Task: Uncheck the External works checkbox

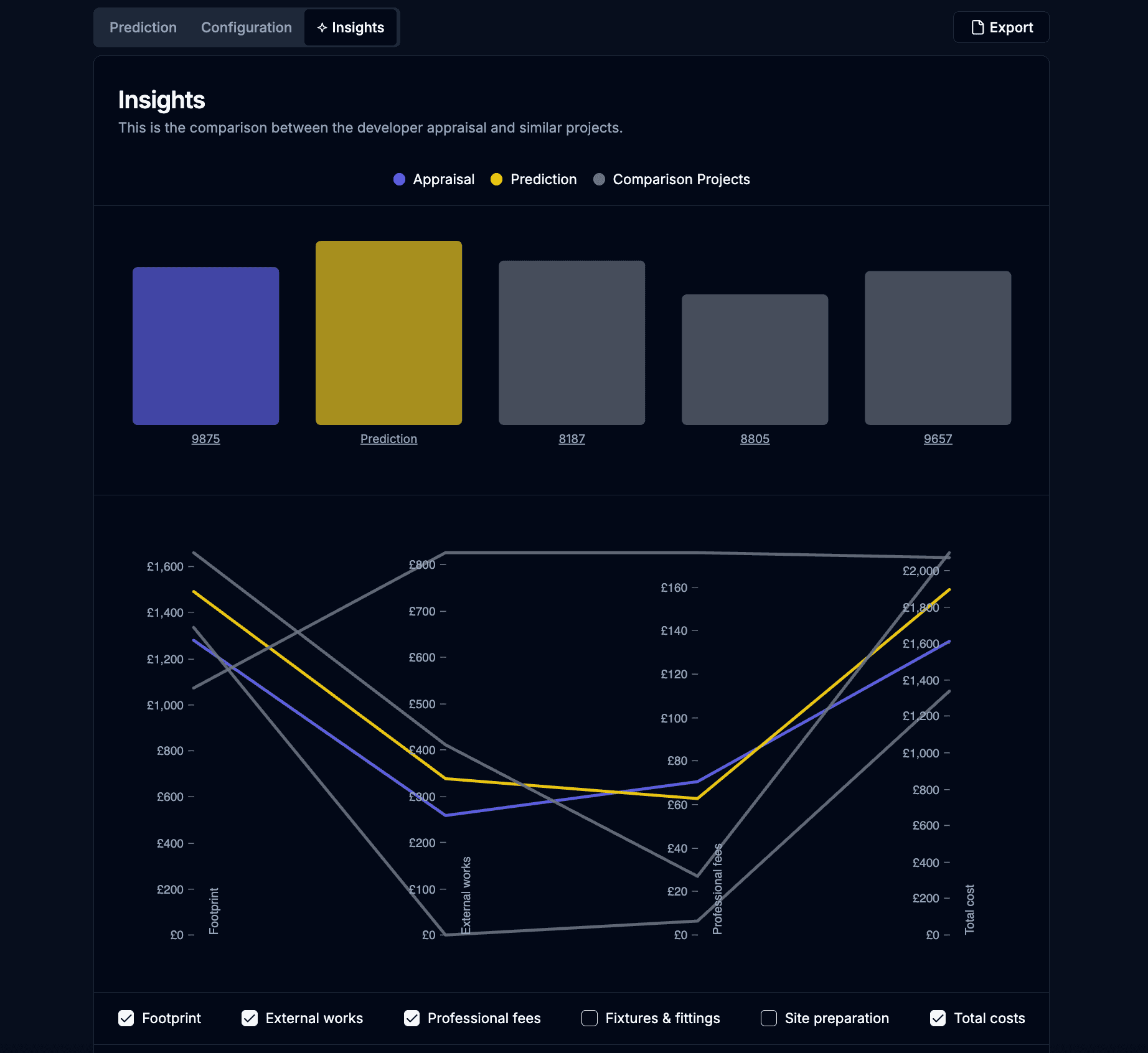Action: coord(250,1018)
